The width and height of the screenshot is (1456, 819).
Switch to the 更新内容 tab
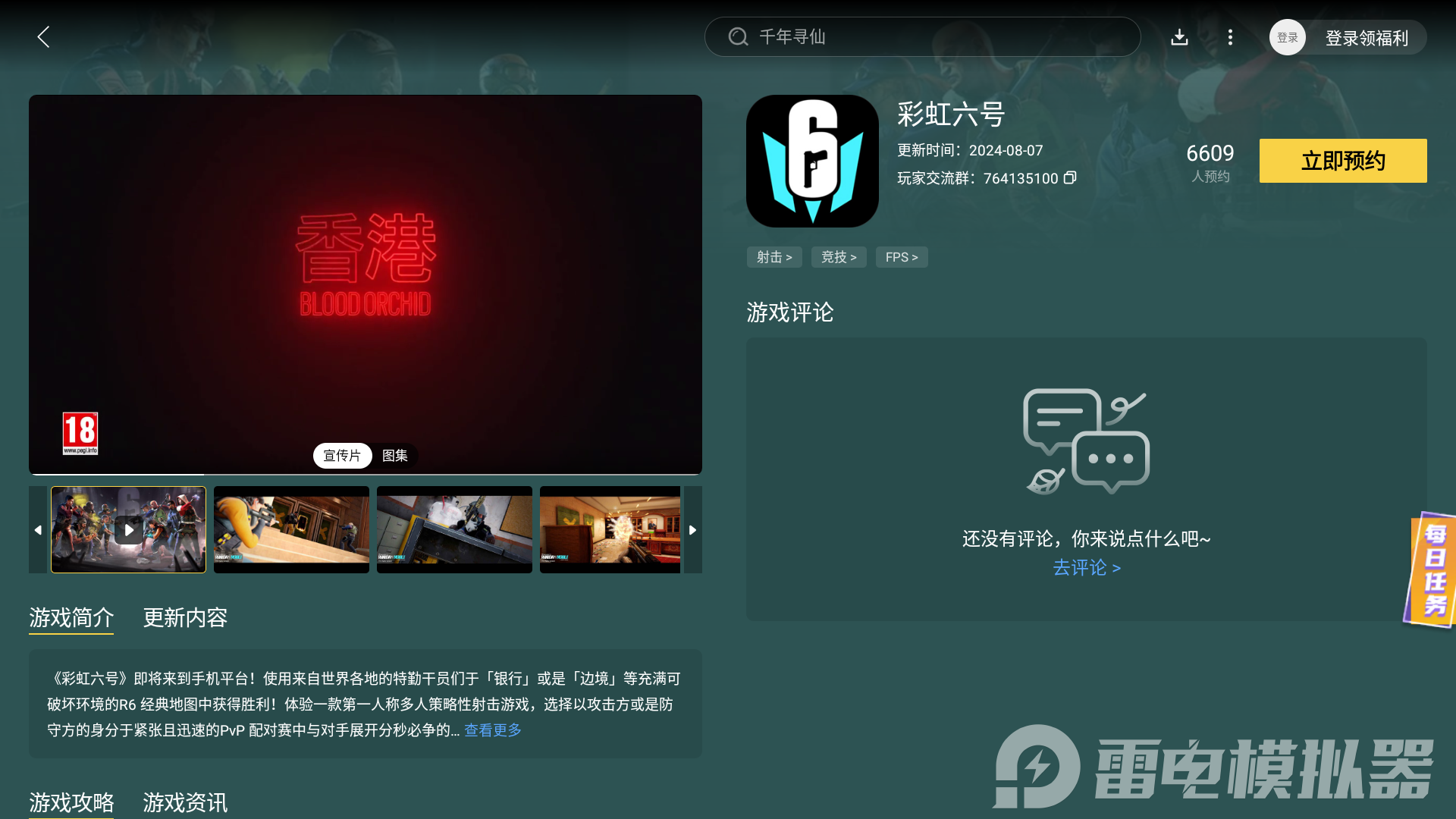click(x=185, y=618)
